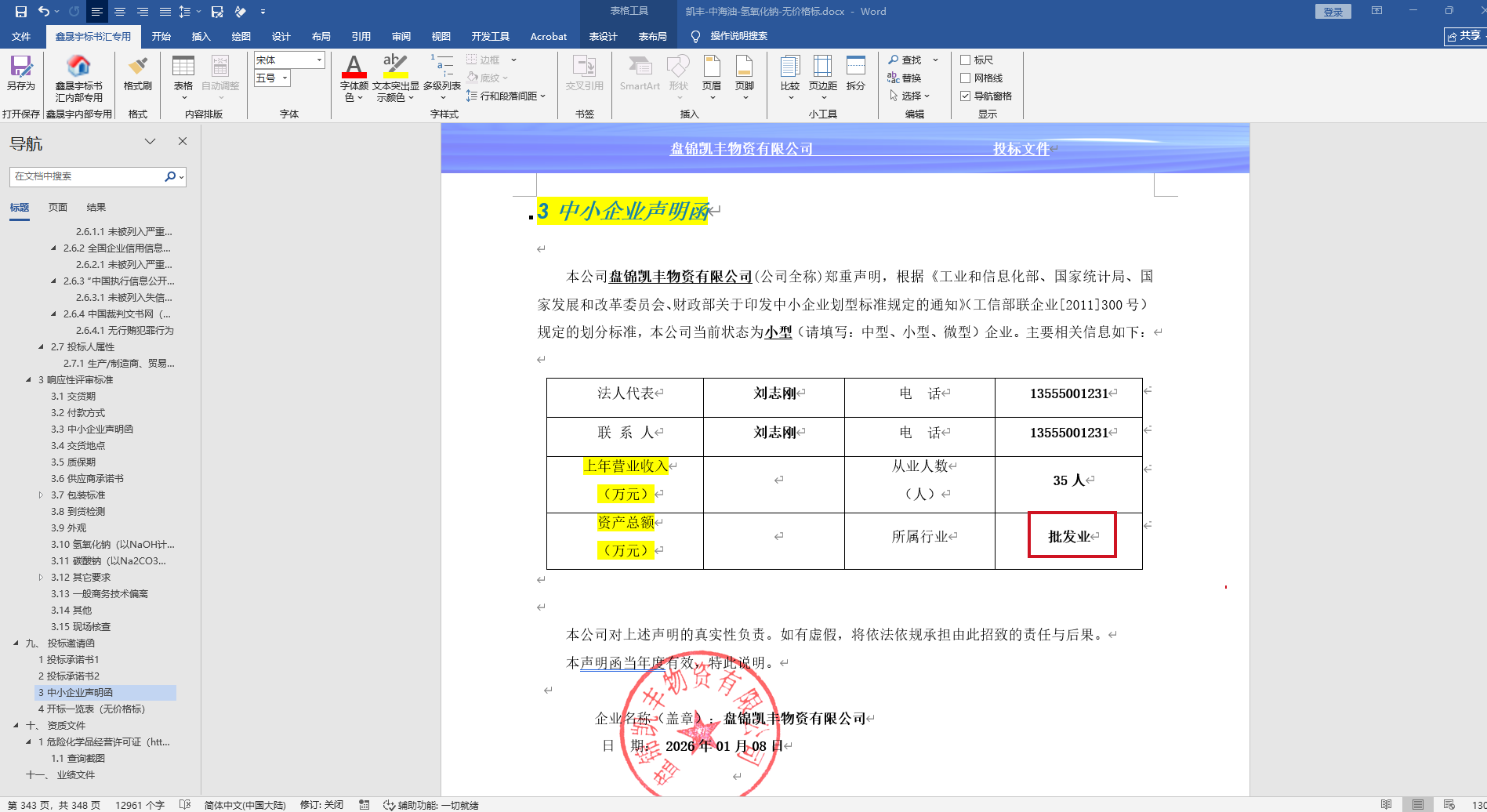The height and width of the screenshot is (812, 1487).
Task: Select the 格式刷 format painter tool
Action: coord(137,72)
